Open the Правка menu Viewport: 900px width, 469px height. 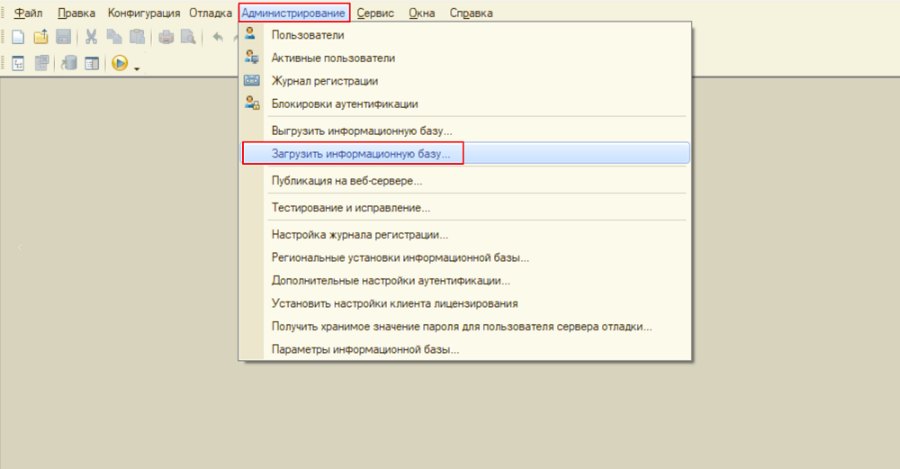76,13
